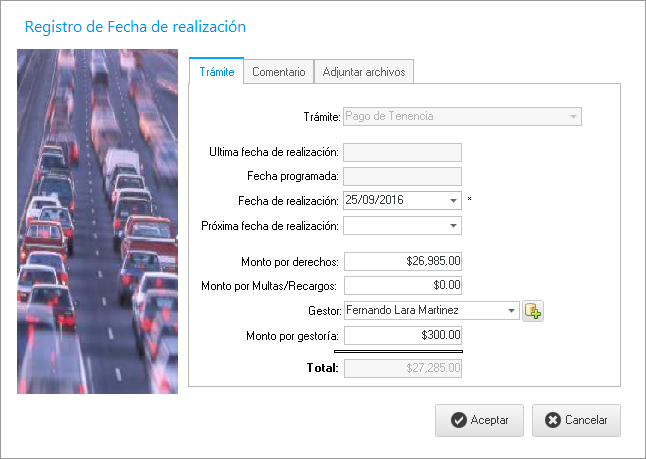Click the highway traffic image

click(98, 222)
